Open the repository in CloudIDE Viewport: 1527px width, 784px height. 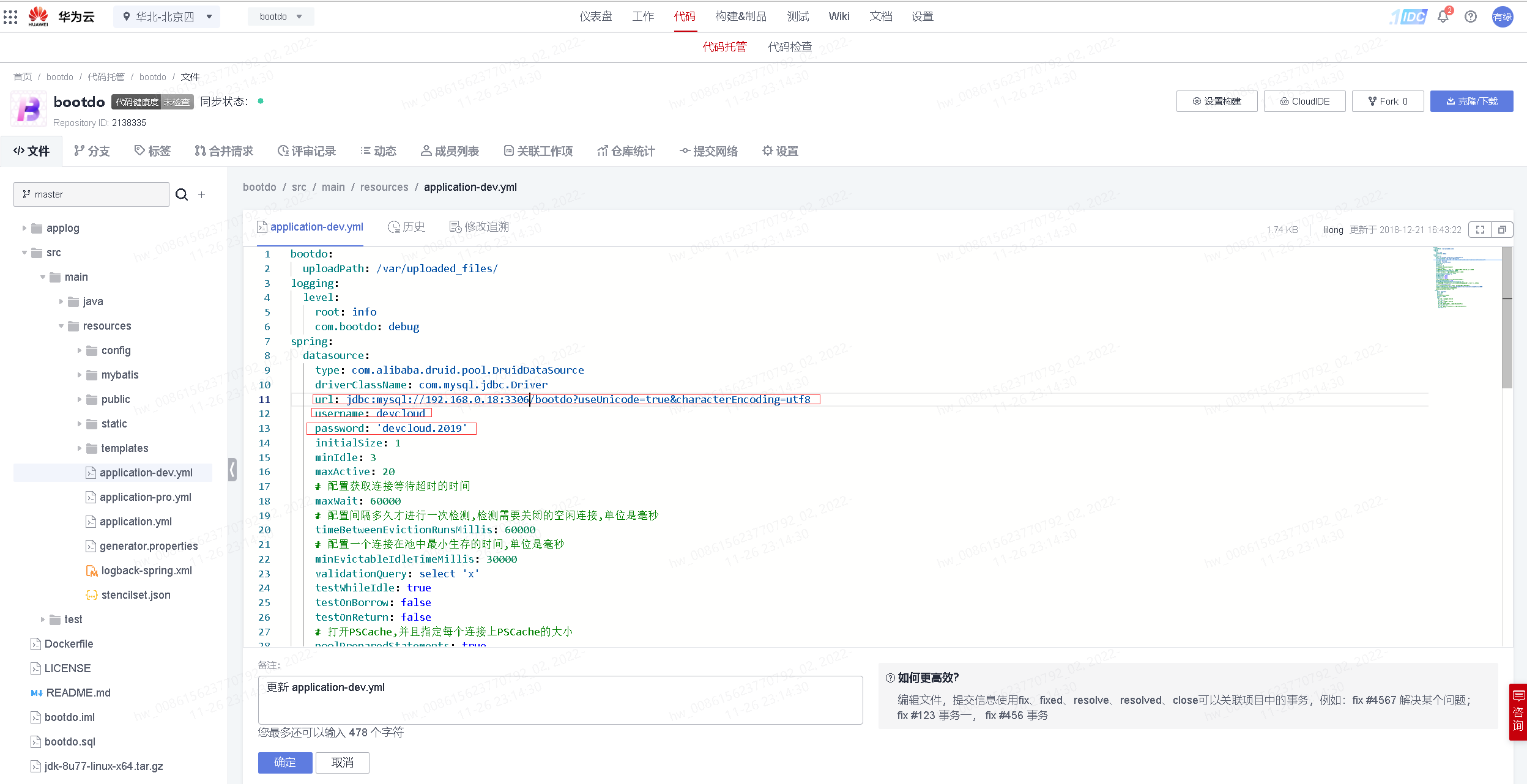(x=1304, y=101)
